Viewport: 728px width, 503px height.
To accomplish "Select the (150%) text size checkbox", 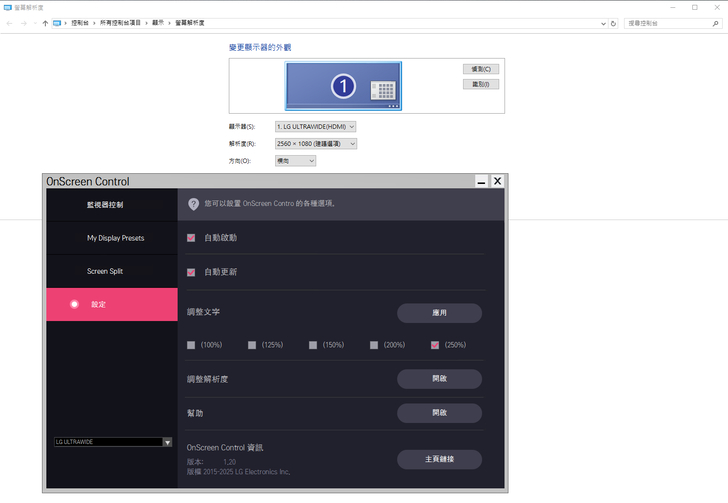I will pyautogui.click(x=313, y=345).
